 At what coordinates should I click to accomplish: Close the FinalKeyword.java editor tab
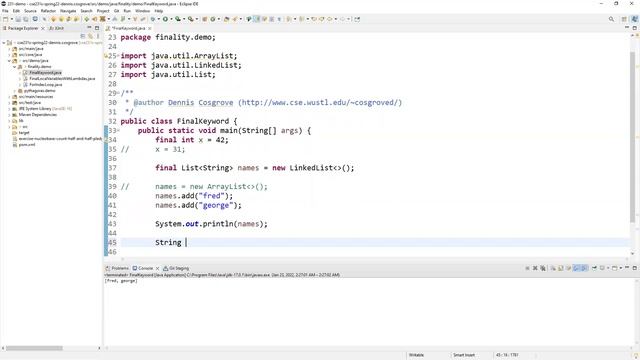[150, 28]
